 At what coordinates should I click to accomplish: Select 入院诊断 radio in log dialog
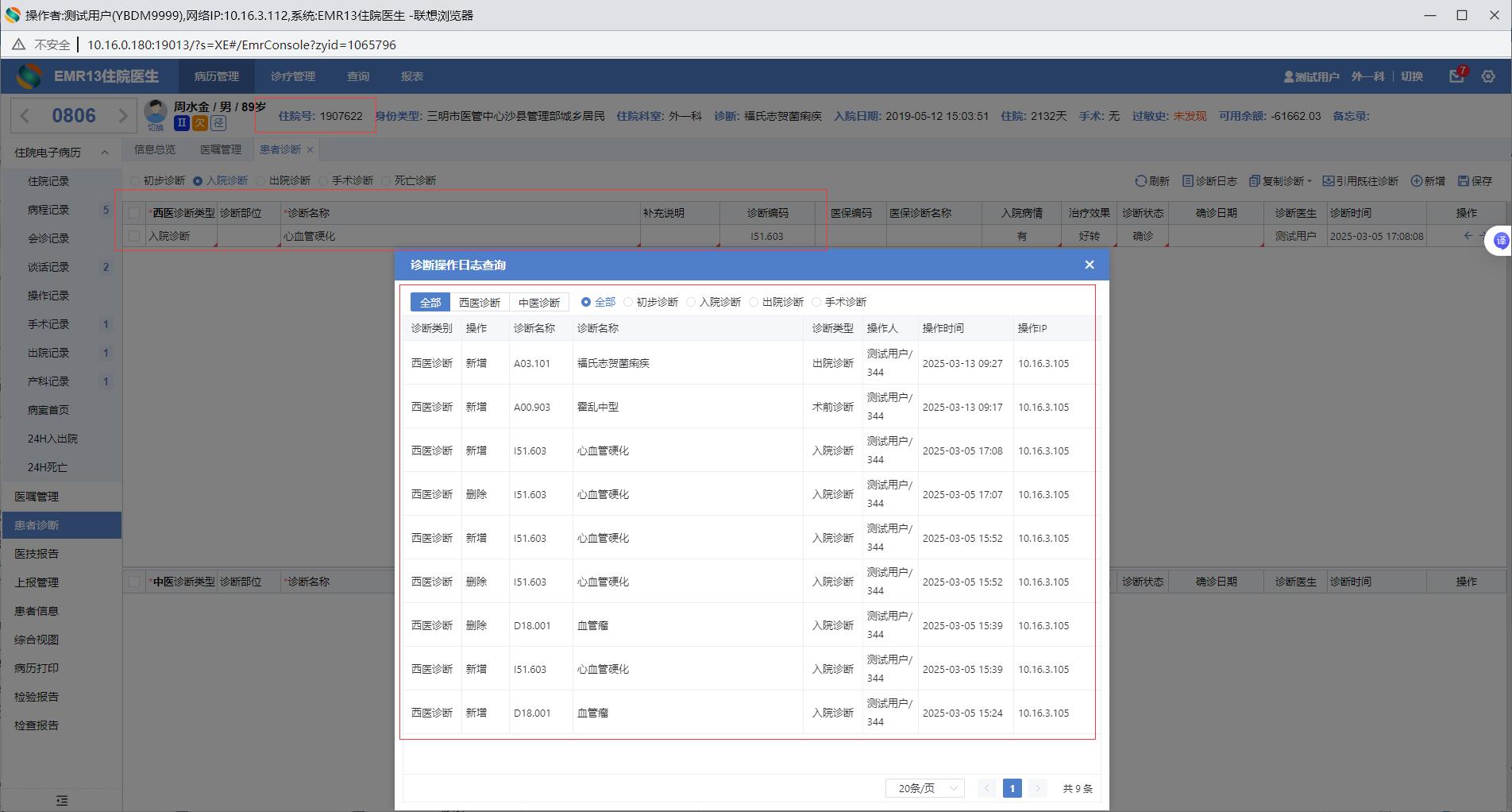click(691, 302)
